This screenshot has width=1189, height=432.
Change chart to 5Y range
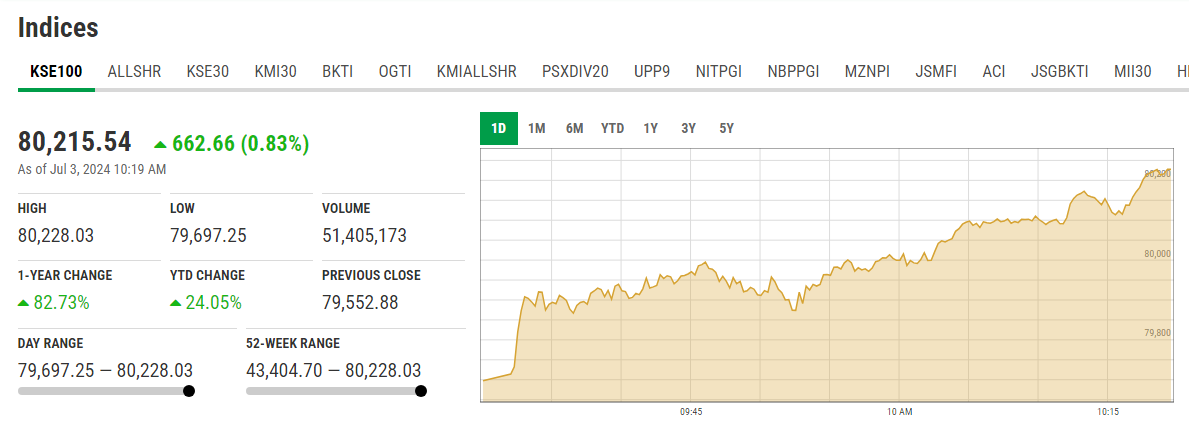[x=727, y=129]
